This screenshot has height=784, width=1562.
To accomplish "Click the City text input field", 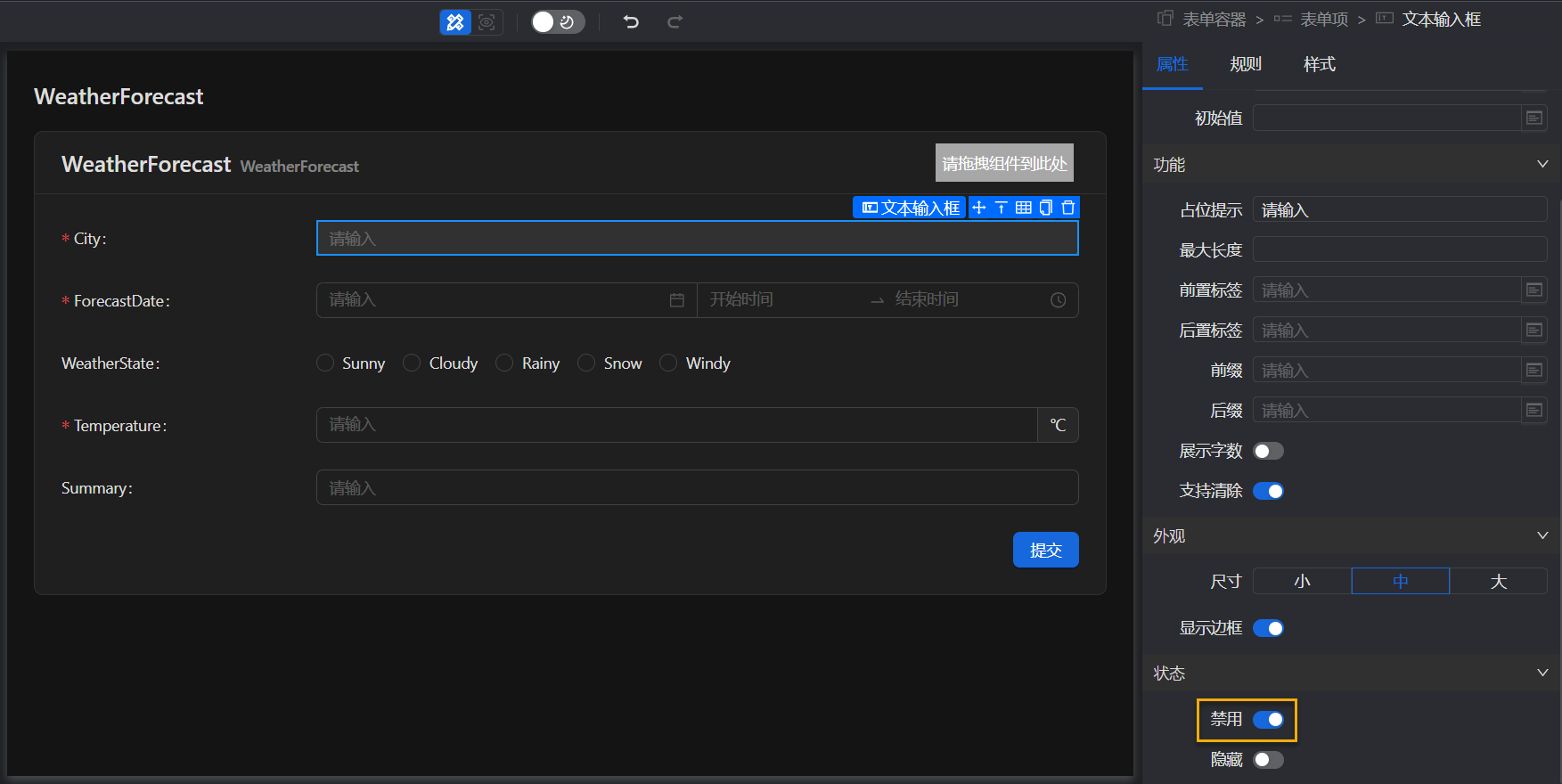I will [698, 238].
